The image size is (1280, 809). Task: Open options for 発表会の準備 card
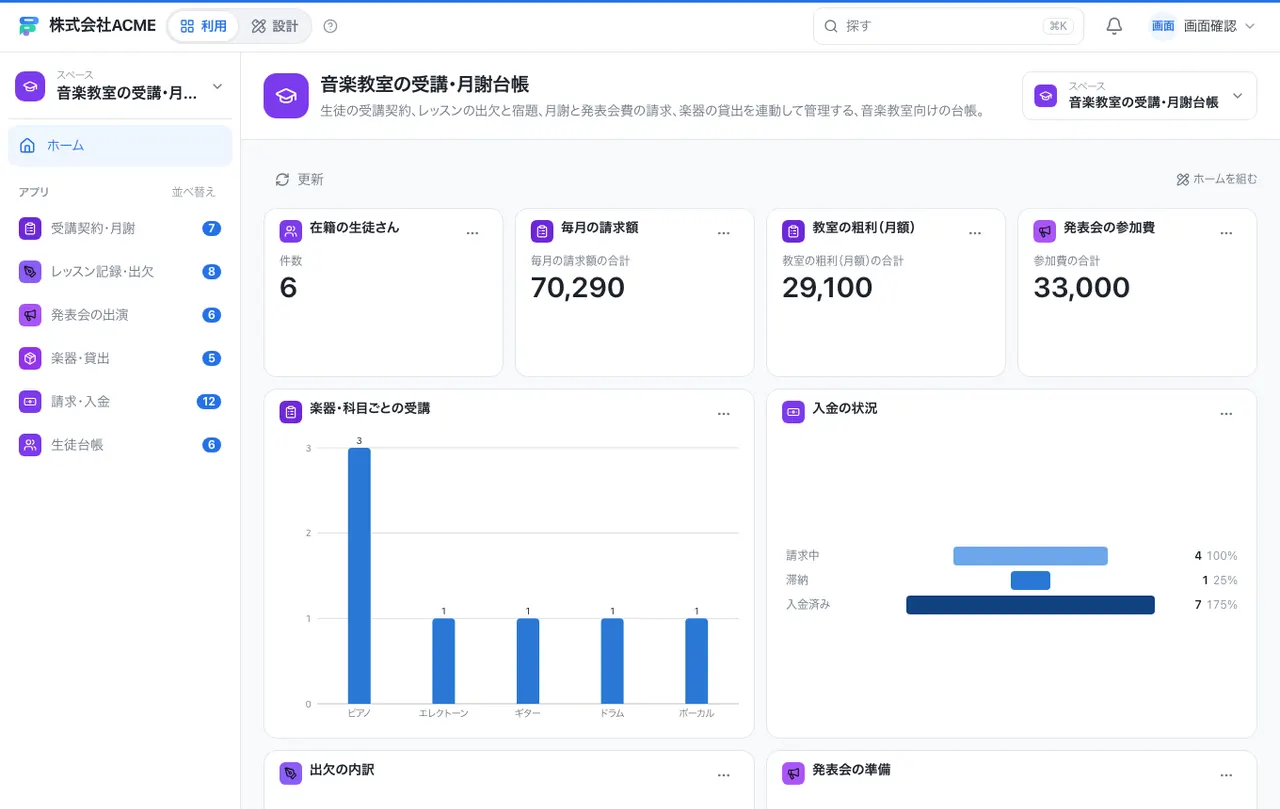1226,774
